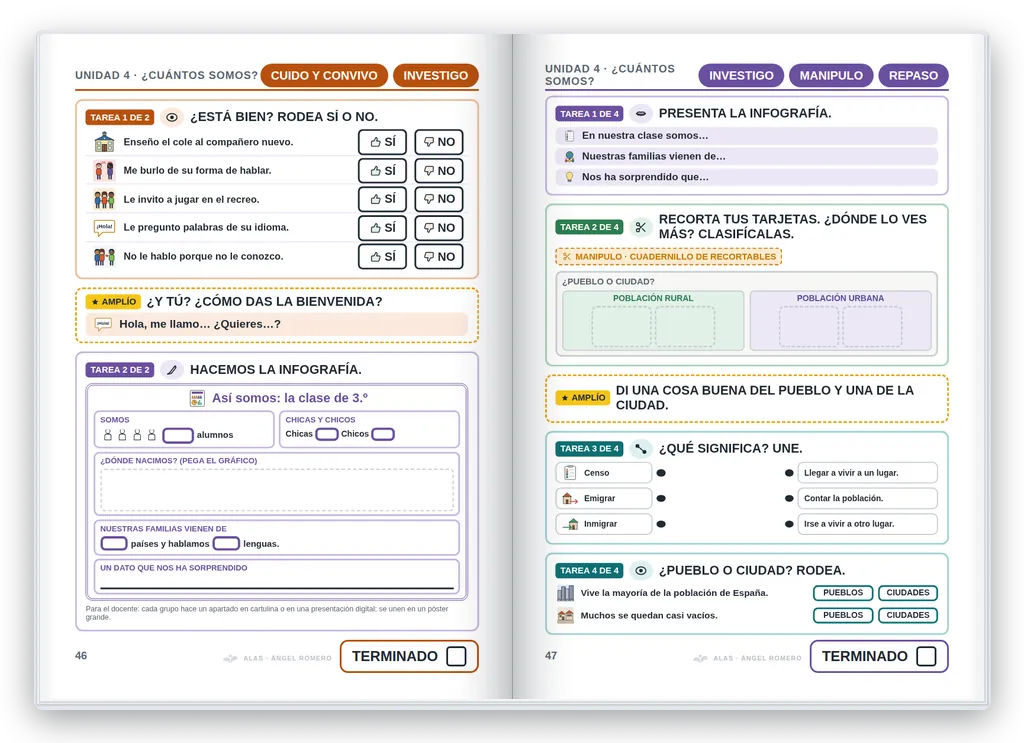1024x743 pixels.
Task: Select PUEBLOS for "Vive la mayoría de la población"
Action: coord(842,593)
